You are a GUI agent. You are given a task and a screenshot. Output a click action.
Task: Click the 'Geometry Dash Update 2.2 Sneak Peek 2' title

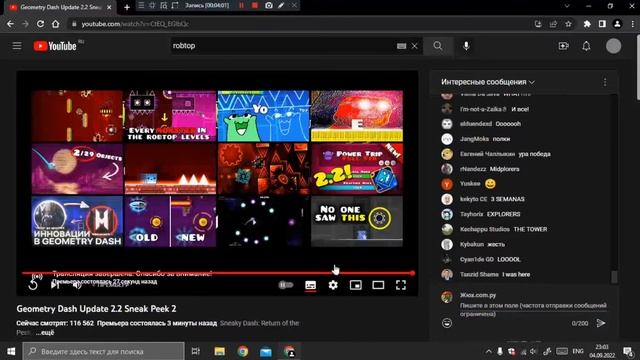point(96,309)
